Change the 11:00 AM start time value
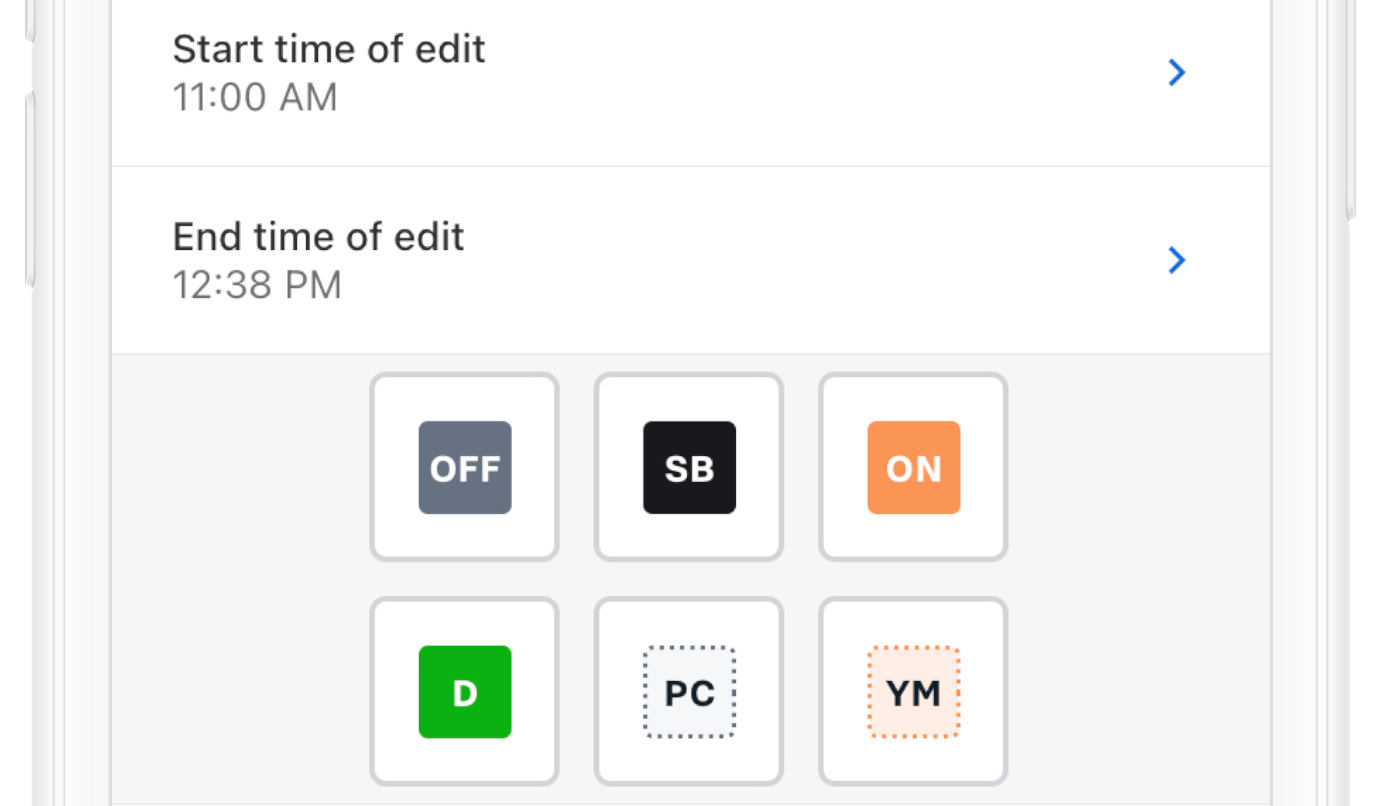Image resolution: width=1388 pixels, height=806 pixels. 255,98
